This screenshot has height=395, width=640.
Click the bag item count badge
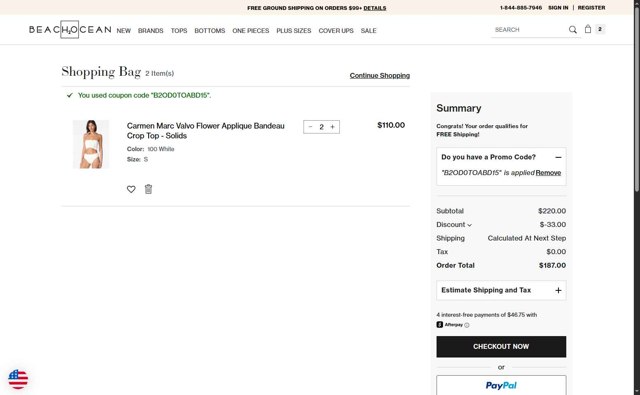click(600, 29)
